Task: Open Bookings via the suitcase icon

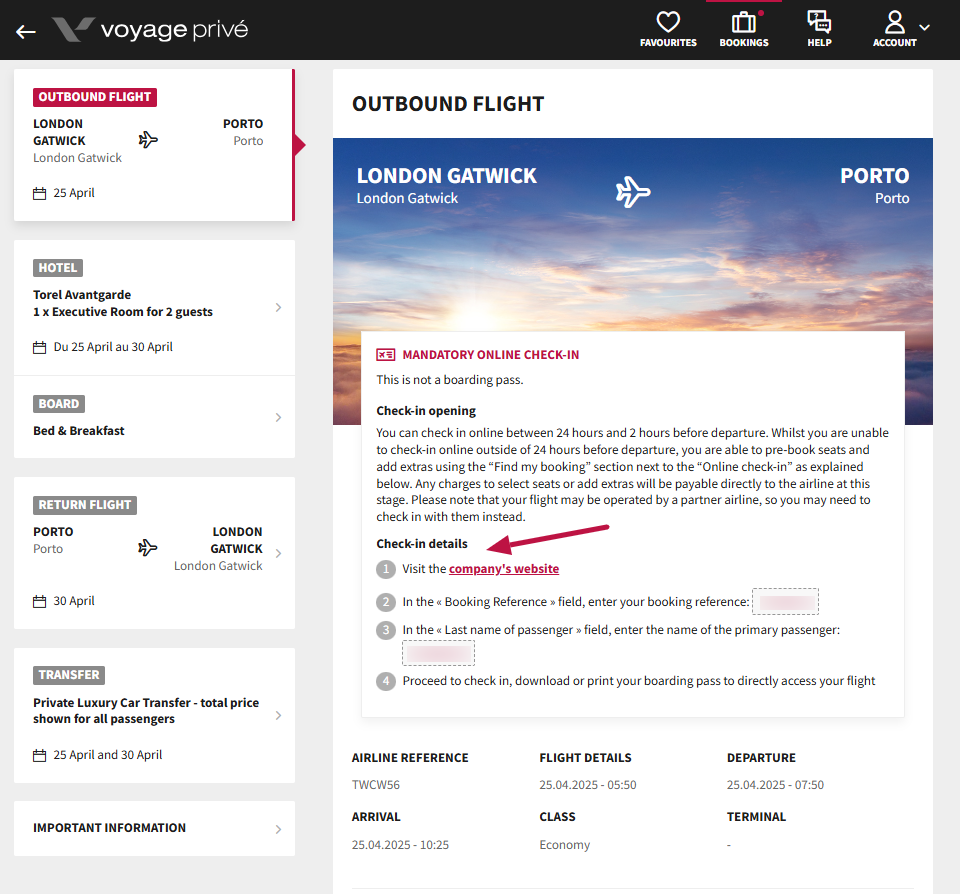Action: point(743,23)
